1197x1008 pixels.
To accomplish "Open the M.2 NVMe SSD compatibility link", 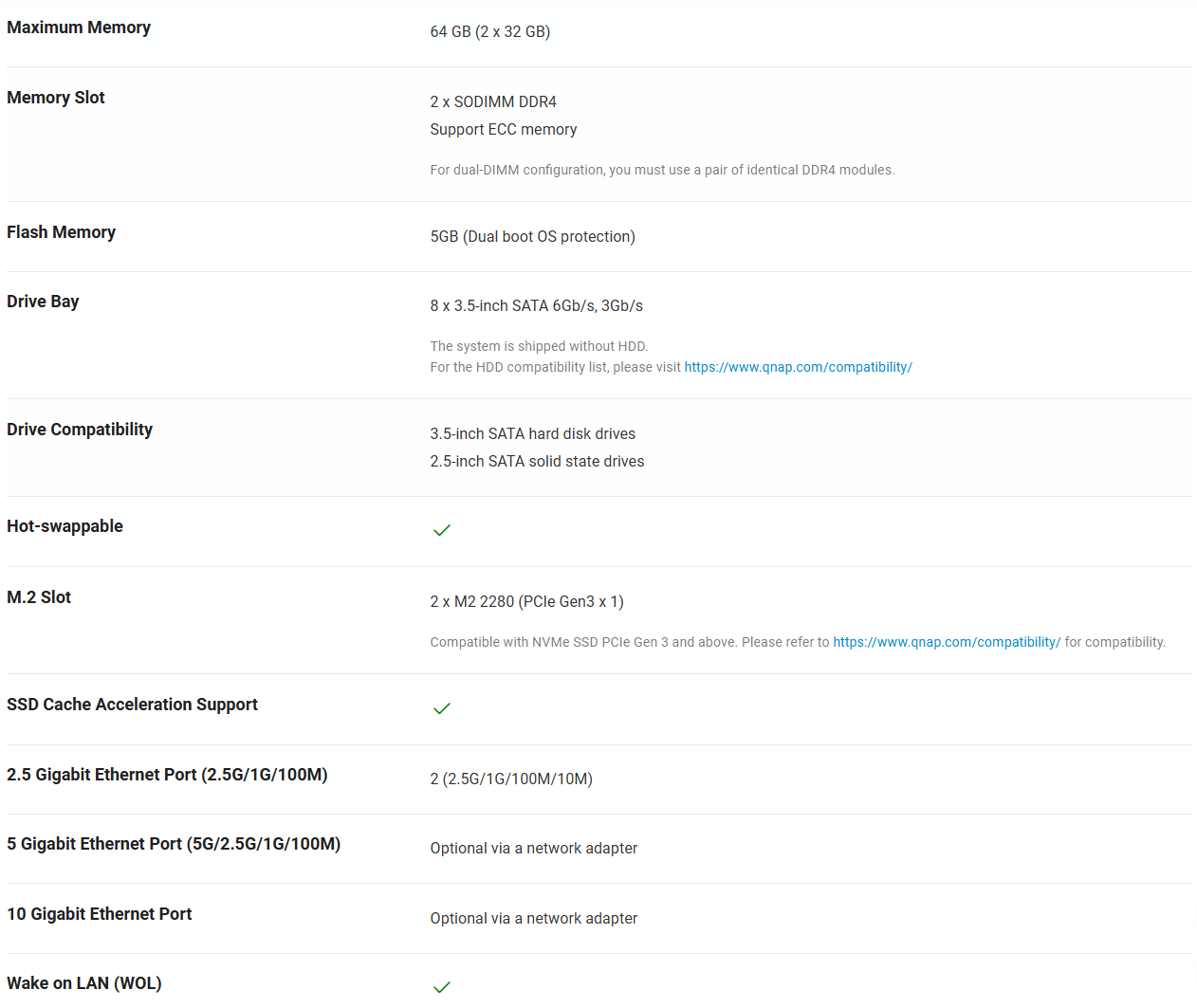I will point(947,642).
